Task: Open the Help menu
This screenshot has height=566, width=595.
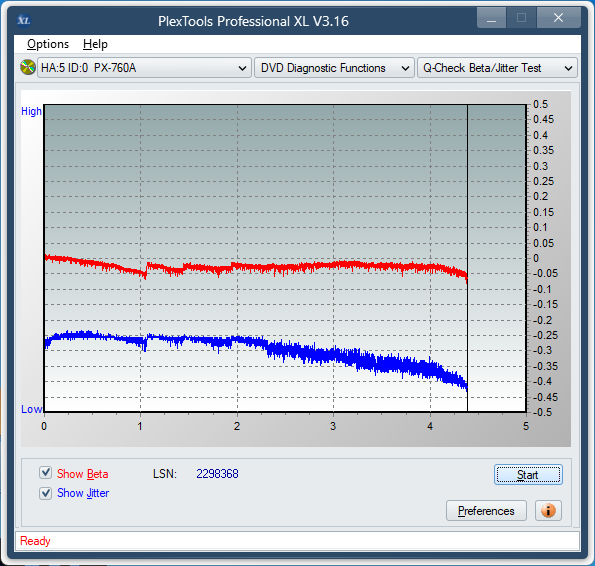Action: point(95,44)
